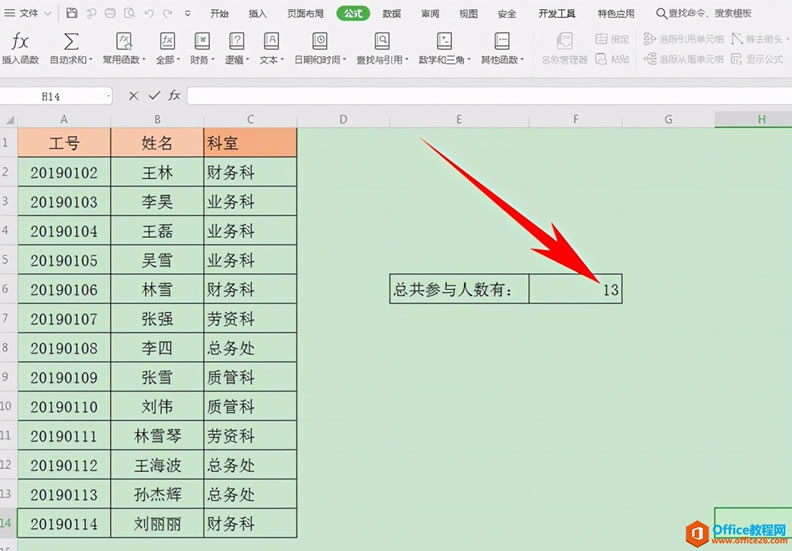Click the Undo arrow icon
The image size is (792, 551).
tap(148, 13)
